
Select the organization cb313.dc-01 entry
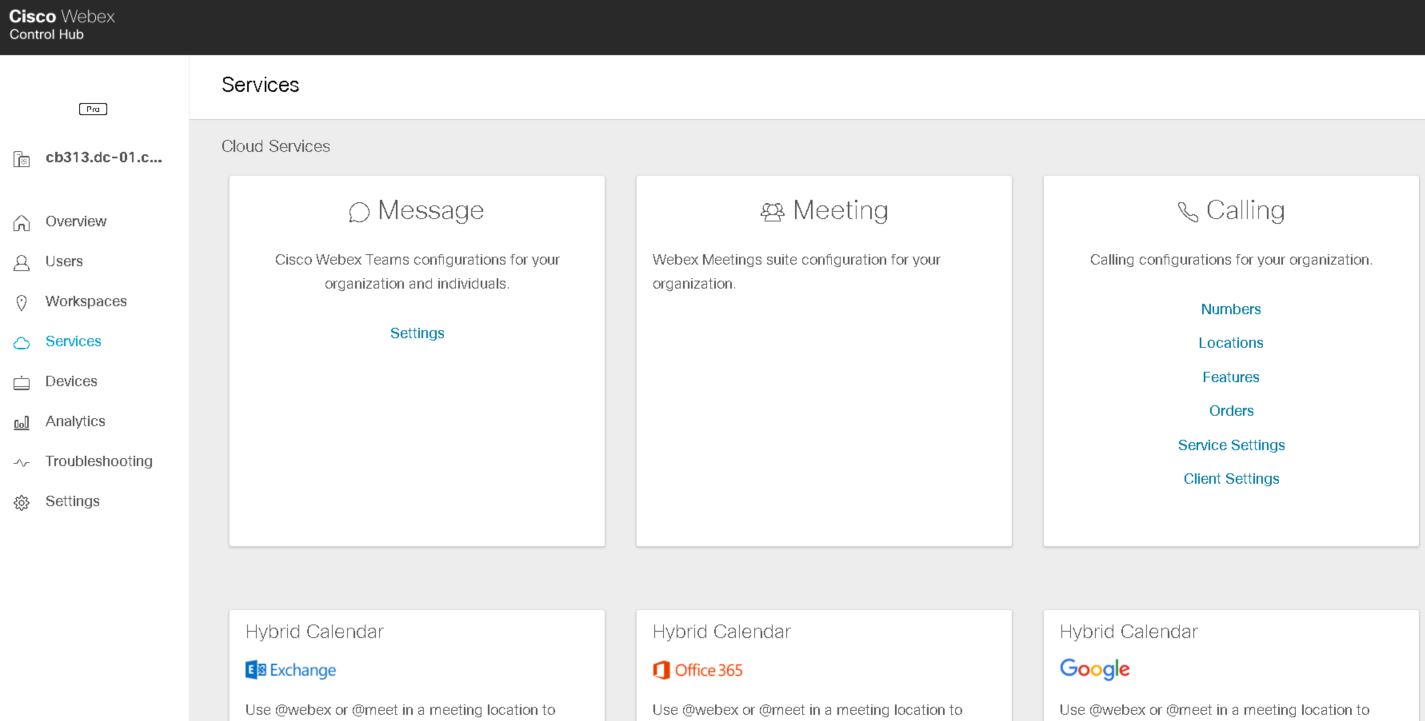point(98,157)
